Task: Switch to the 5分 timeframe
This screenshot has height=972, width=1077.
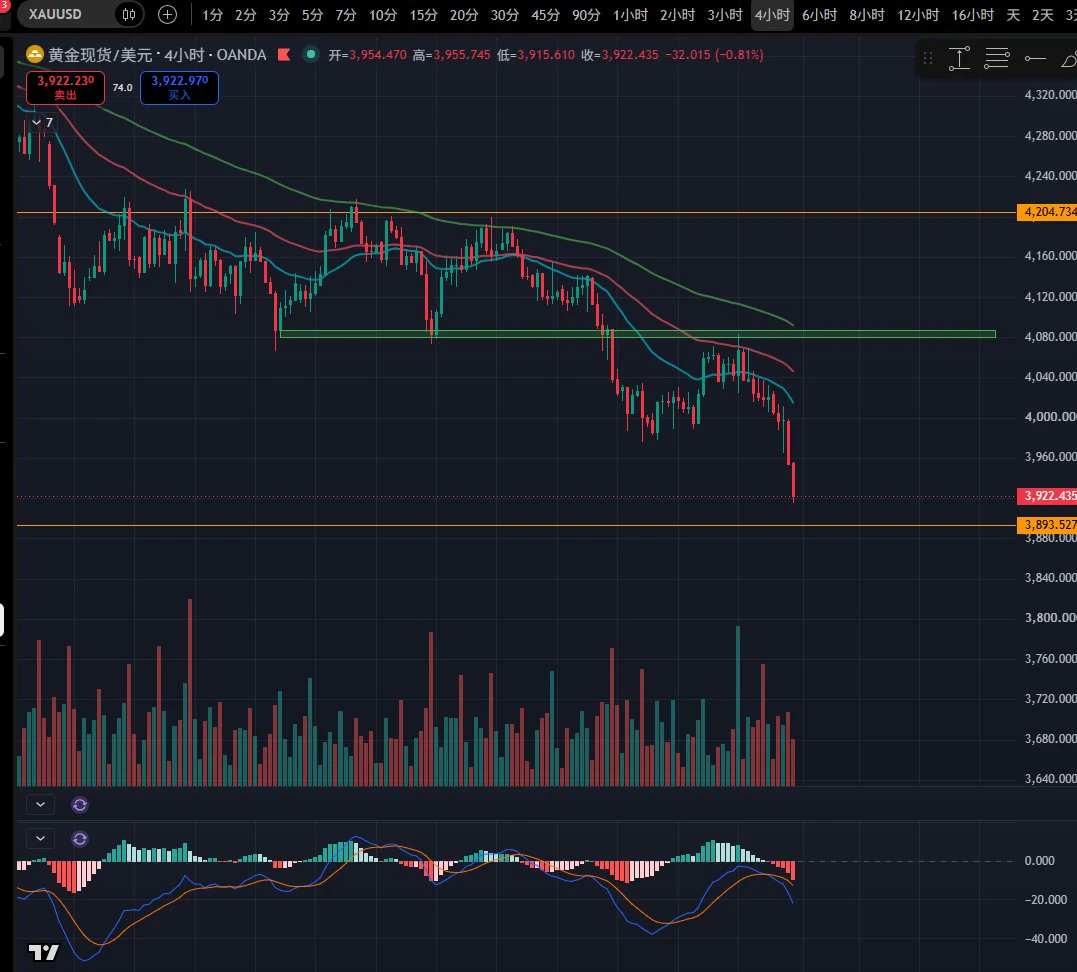Action: click(313, 15)
